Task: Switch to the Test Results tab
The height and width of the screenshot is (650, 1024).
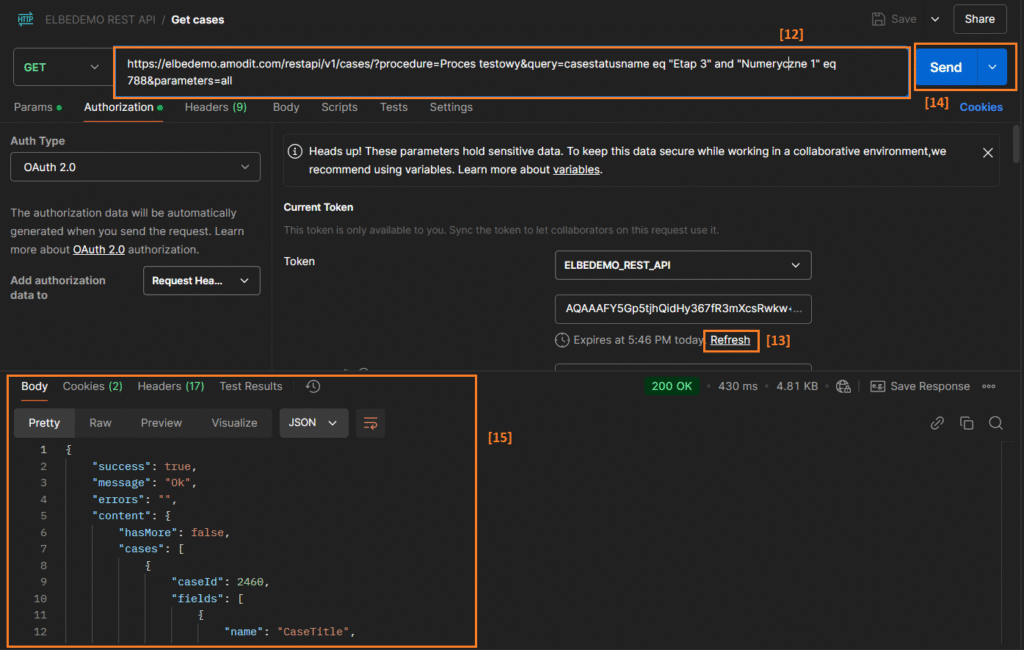Action: point(251,387)
